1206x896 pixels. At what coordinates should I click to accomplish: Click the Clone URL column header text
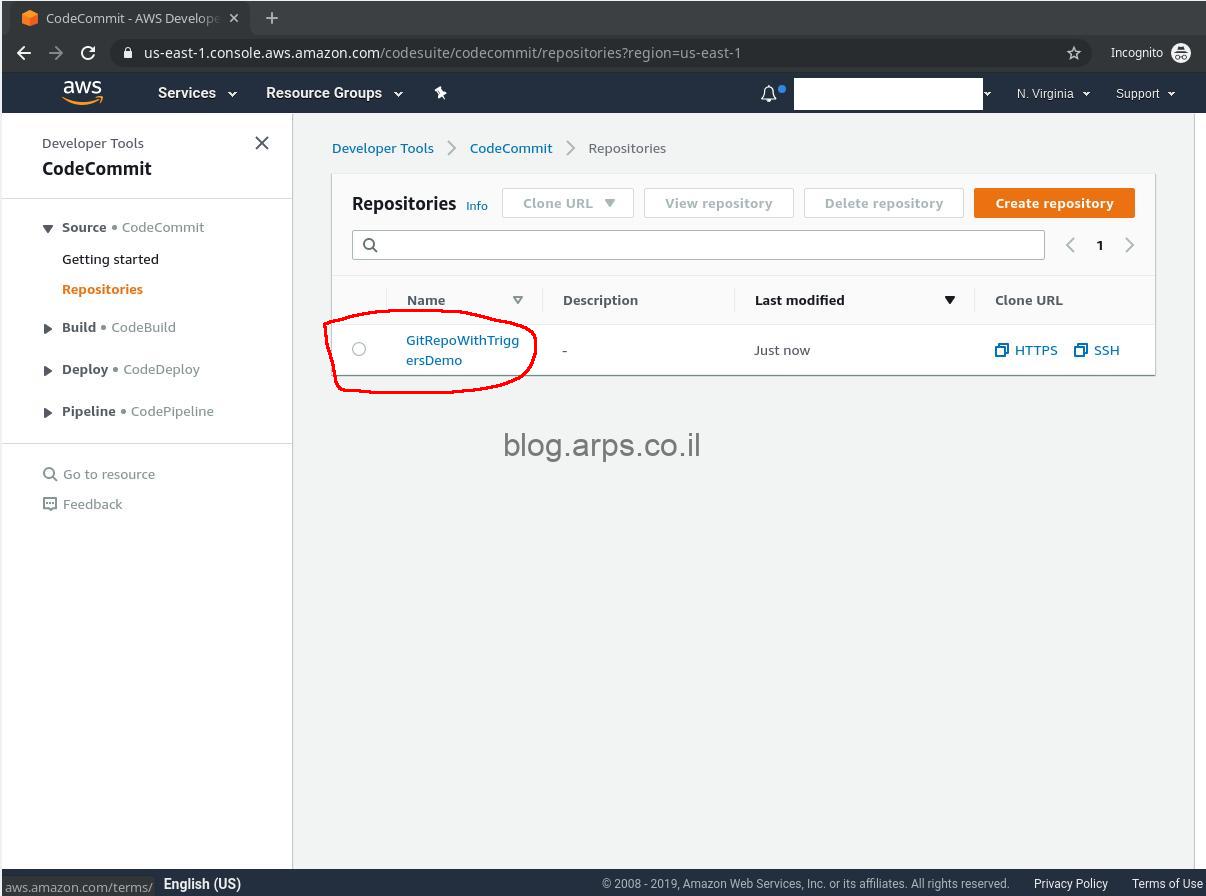(1029, 300)
